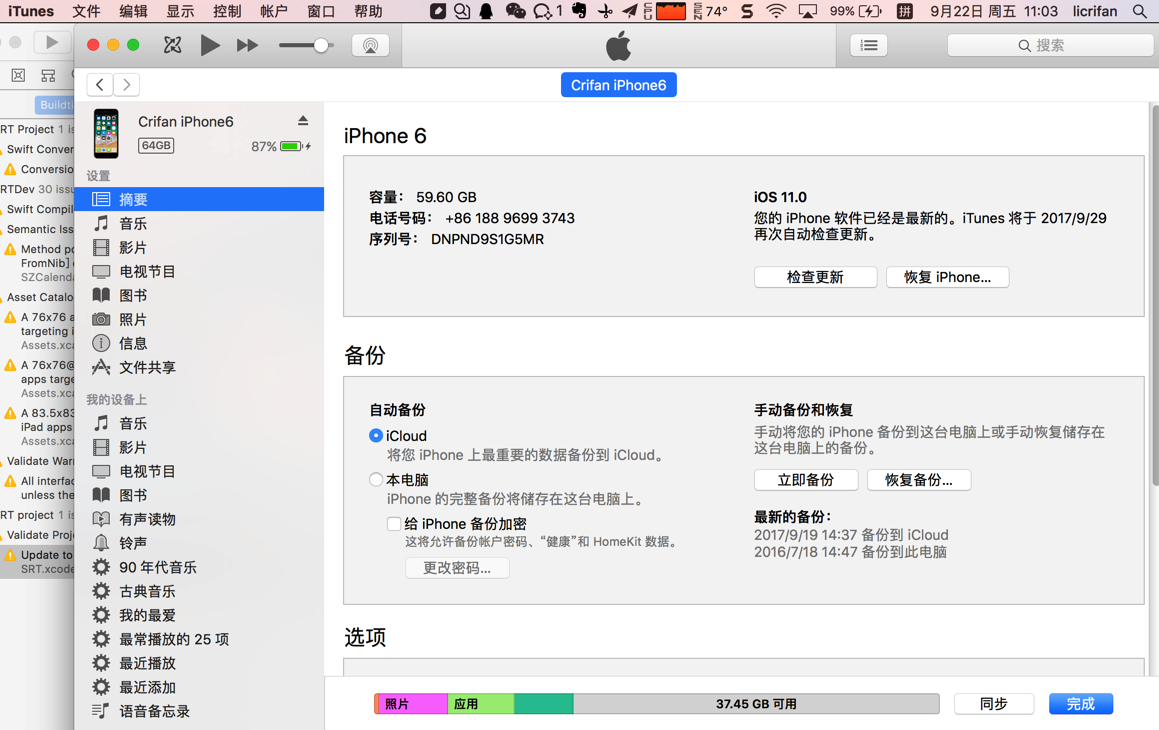Go back with the left arrow button
The height and width of the screenshot is (730, 1159).
tap(100, 85)
